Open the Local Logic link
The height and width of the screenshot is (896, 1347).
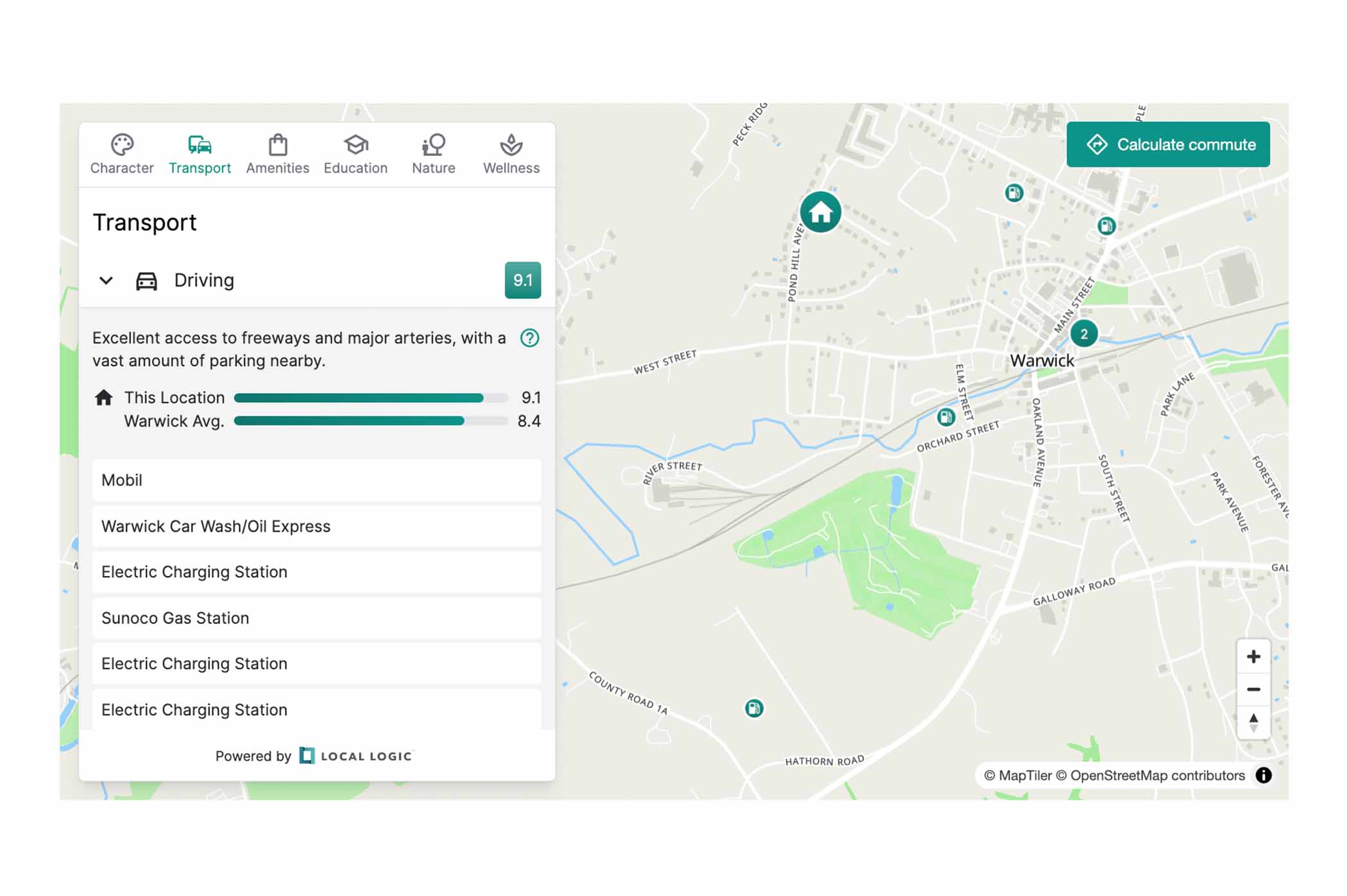[357, 756]
